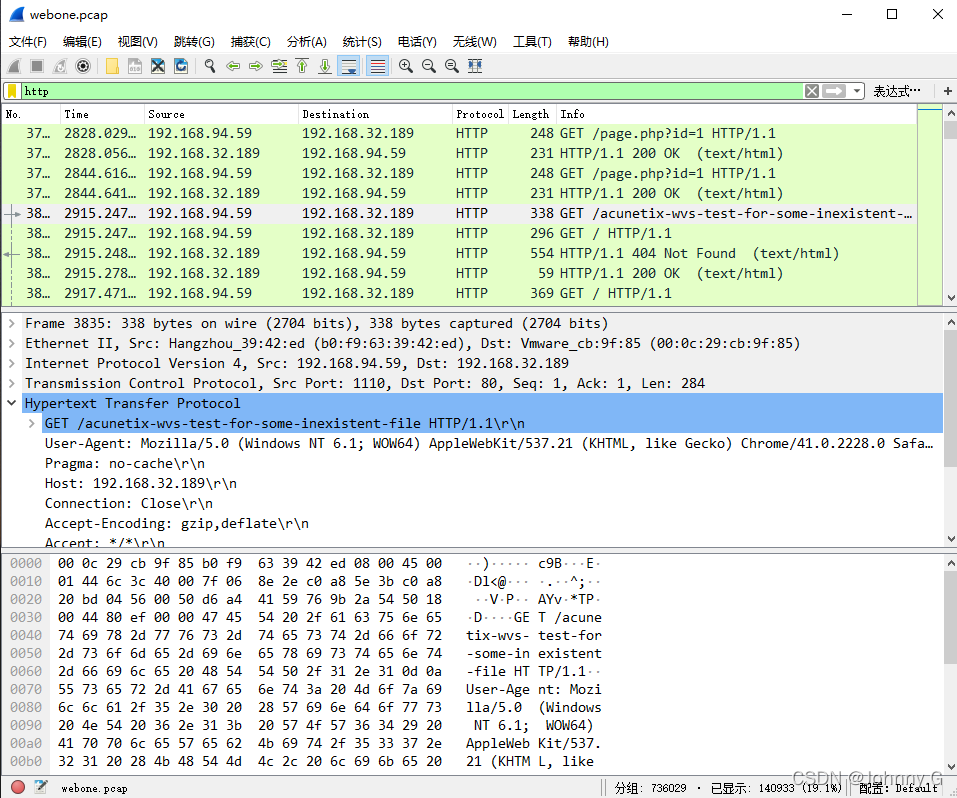Image resolution: width=957 pixels, height=798 pixels.
Task: Restart the current capture
Action: click(x=60, y=66)
